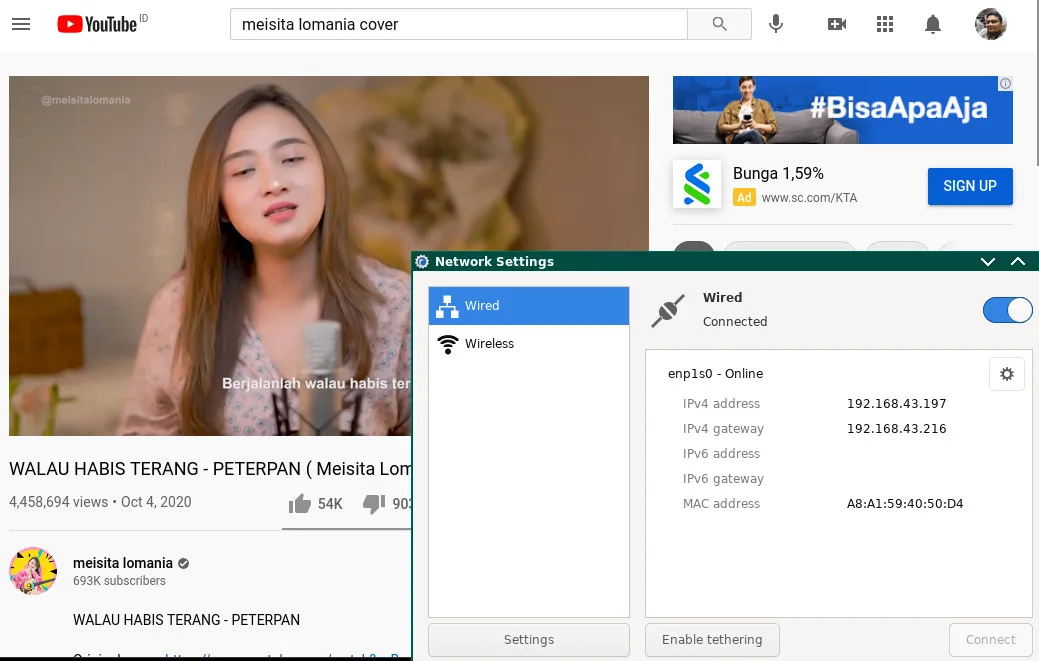
Task: Select the IPv4 address value 192.168.43.197
Action: tap(897, 404)
